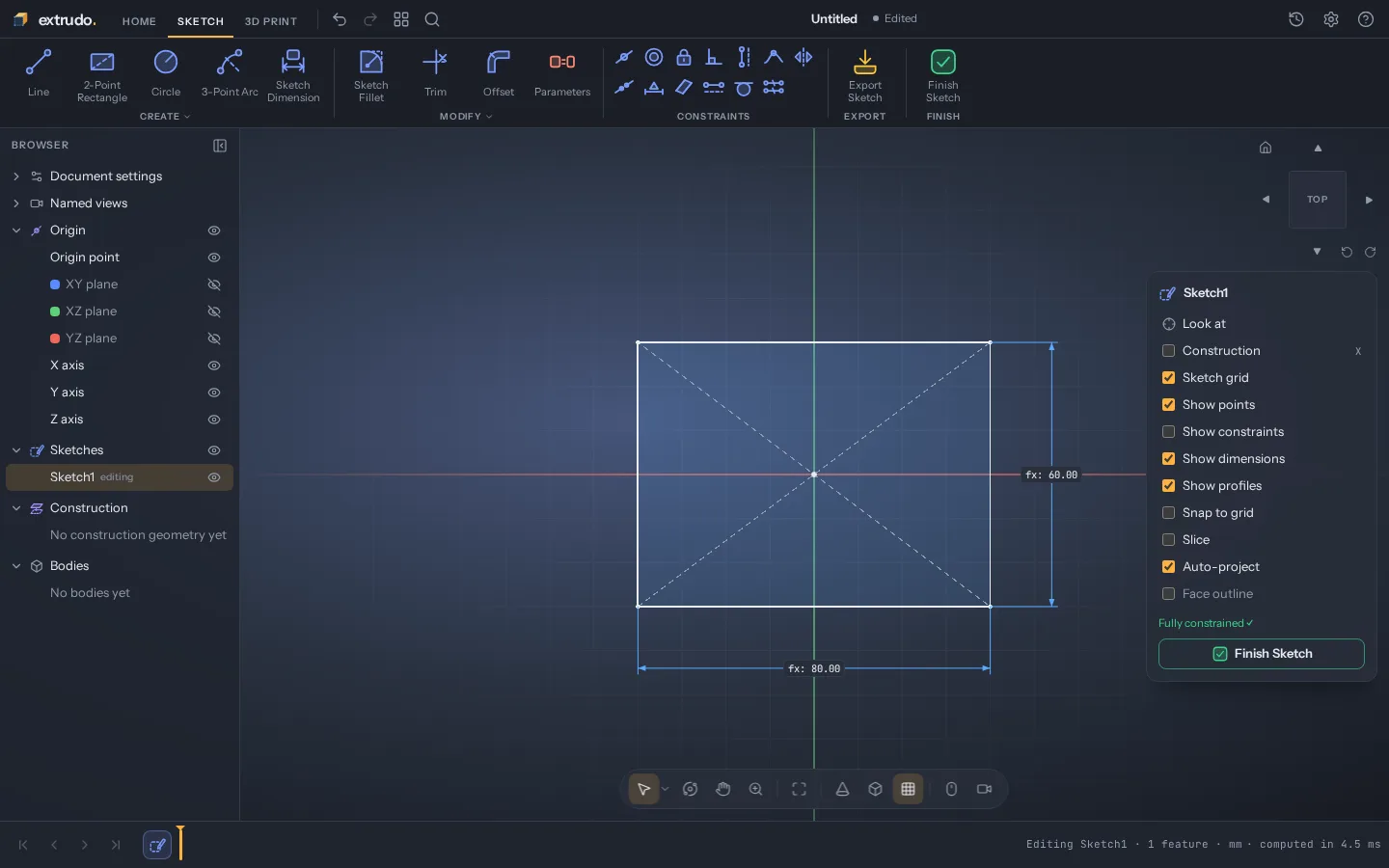Enable Show constraints
This screenshot has width=1389, height=868.
1168,432
